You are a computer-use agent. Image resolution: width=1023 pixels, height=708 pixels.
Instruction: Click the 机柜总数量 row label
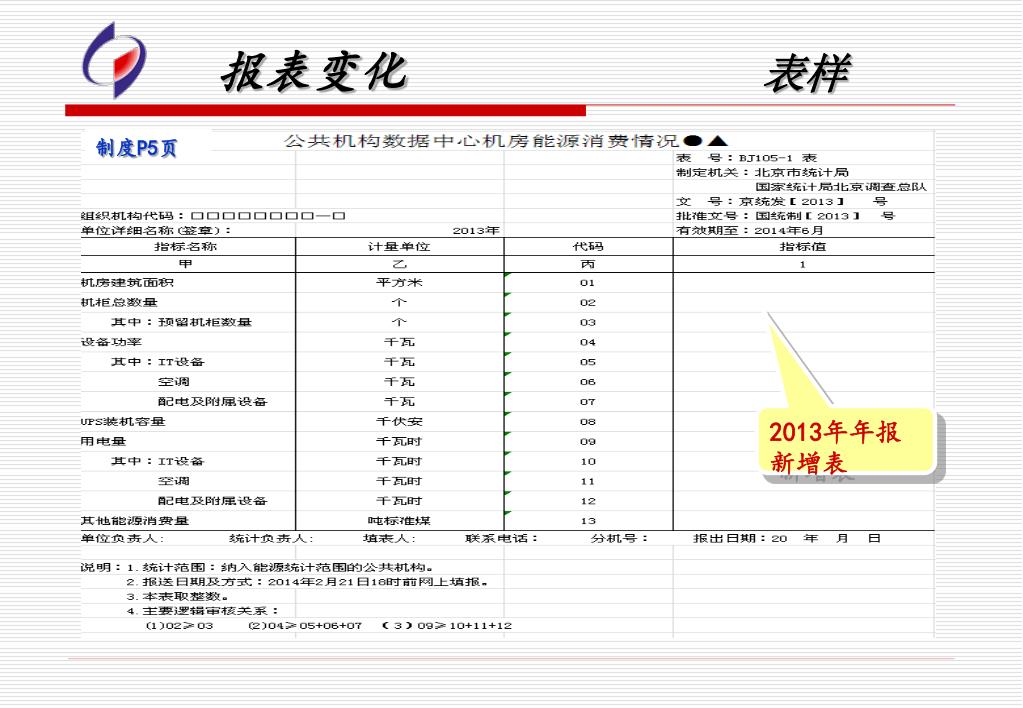click(x=119, y=302)
